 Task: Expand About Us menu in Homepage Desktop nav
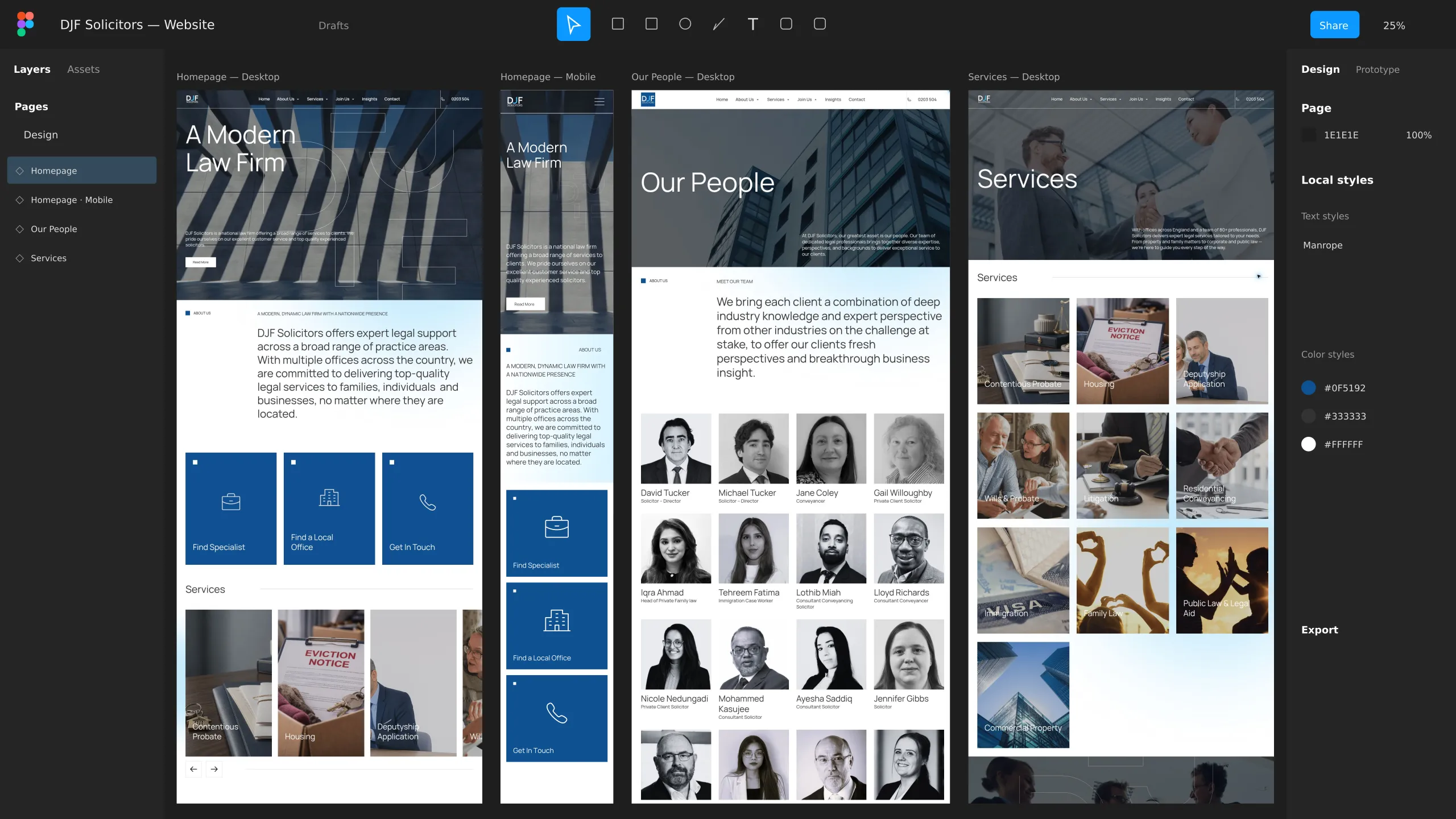tap(287, 99)
